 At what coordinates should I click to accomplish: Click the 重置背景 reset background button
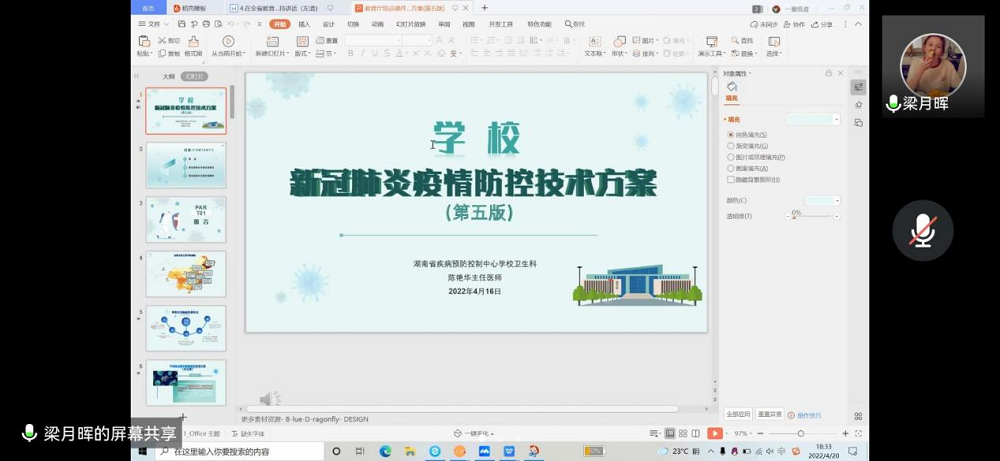click(x=769, y=414)
